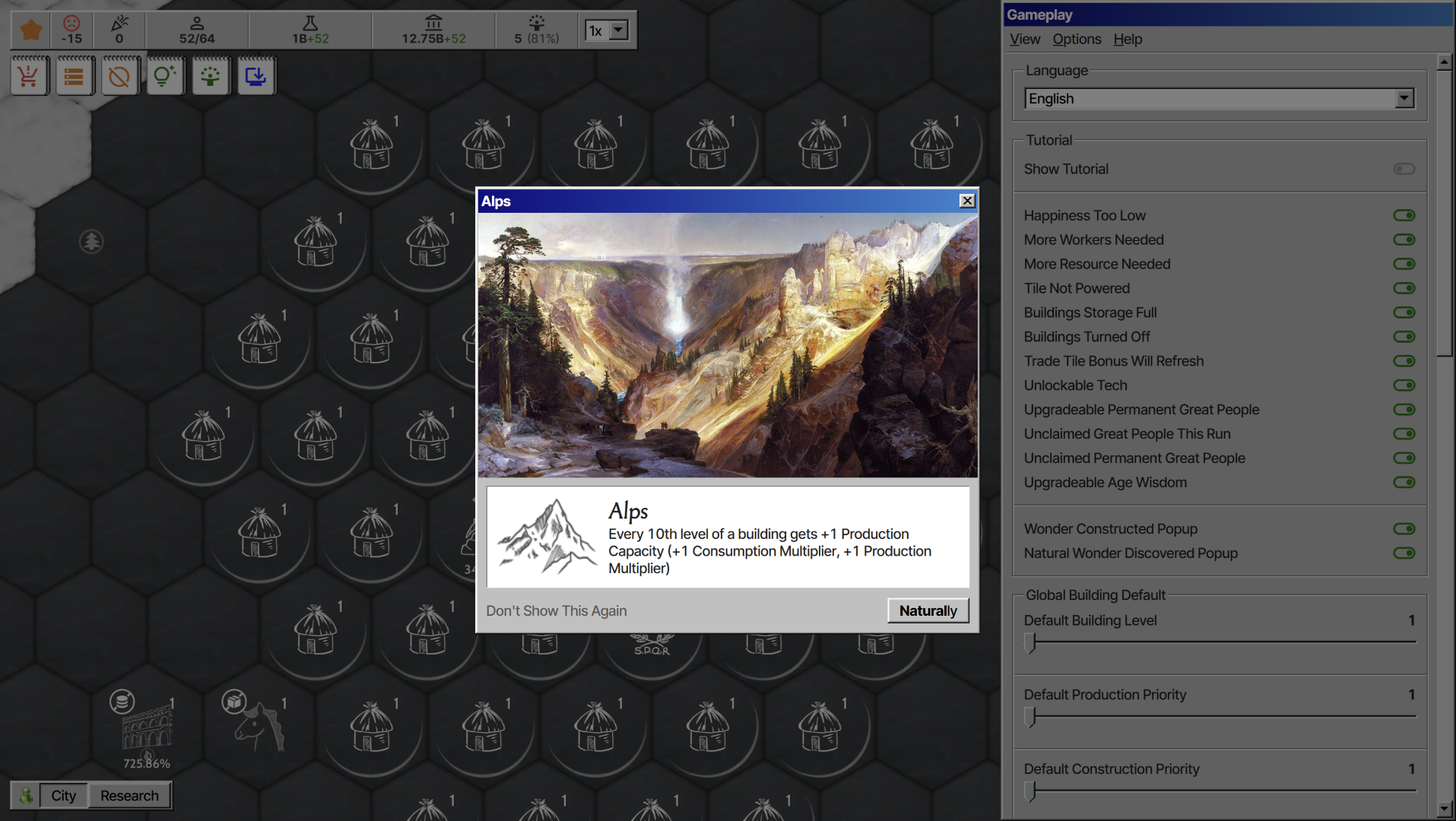Open the shopping cart toolbar icon
Viewport: 1456px width, 821px height.
tap(29, 76)
